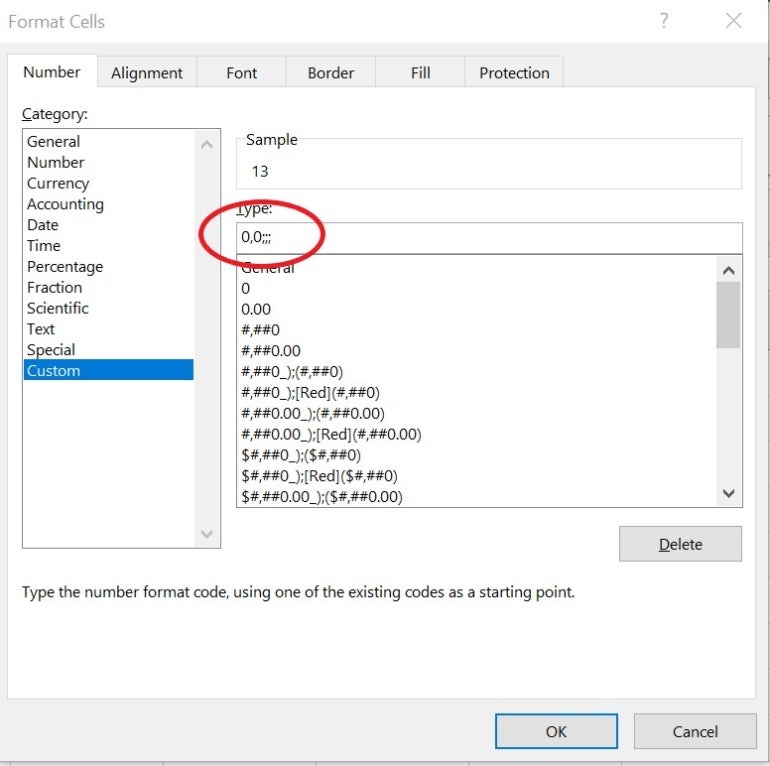
Task: Choose the Currency category
Action: [58, 183]
